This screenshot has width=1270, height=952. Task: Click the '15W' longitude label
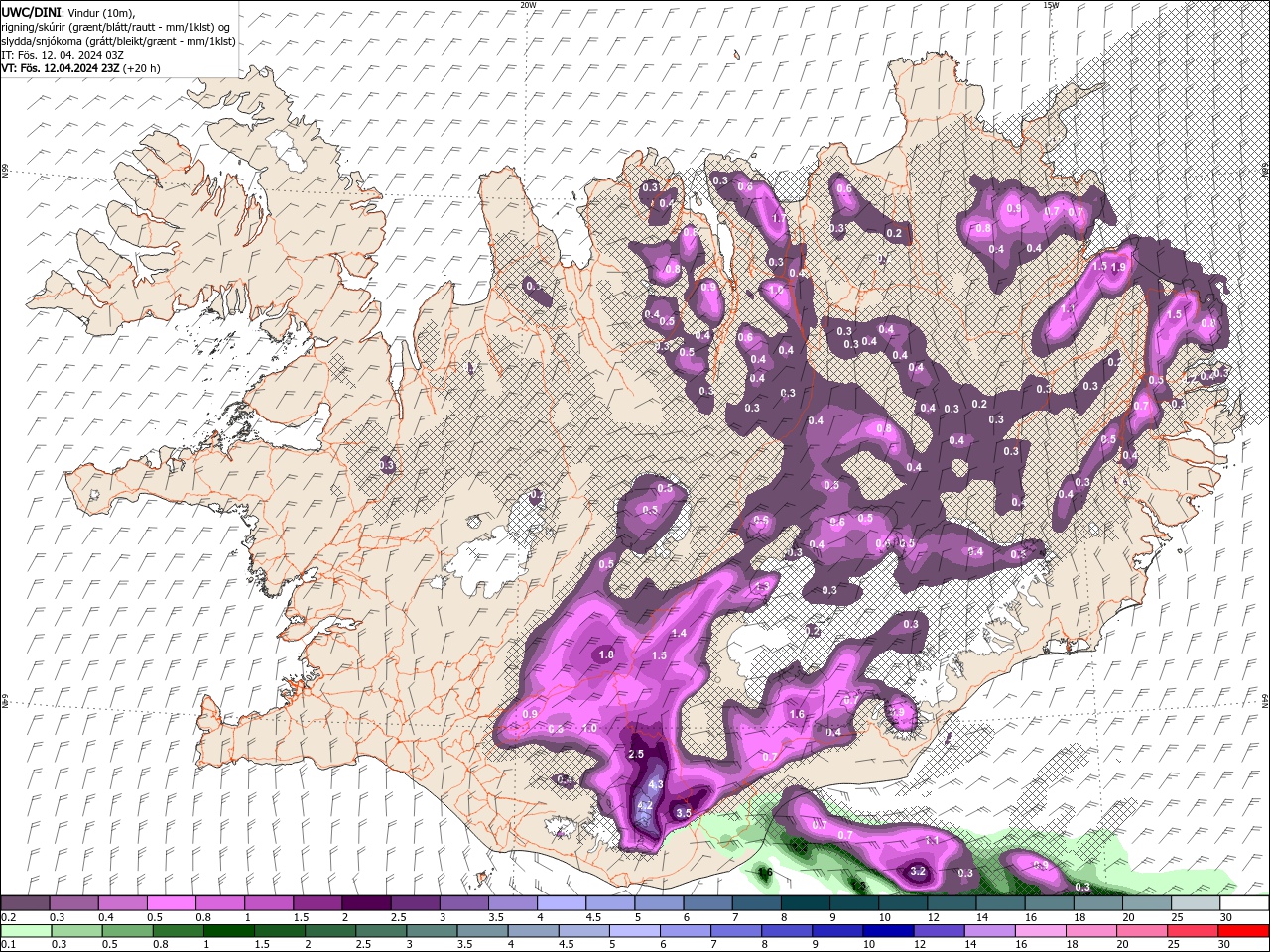click(1051, 5)
